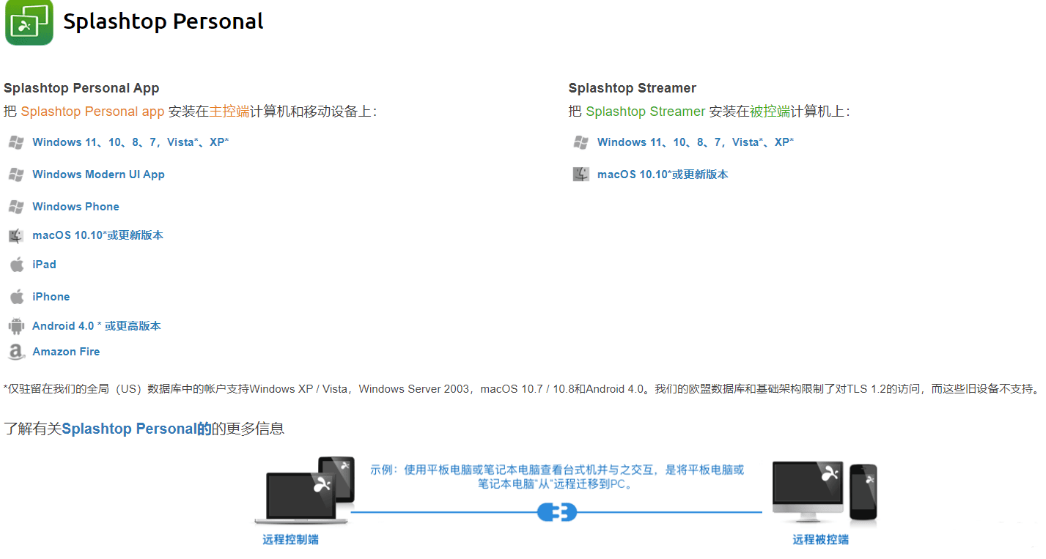Screen dimensions: 1046x559
Task: Open the Windows Phone download link
Action: pyautogui.click(x=75, y=207)
